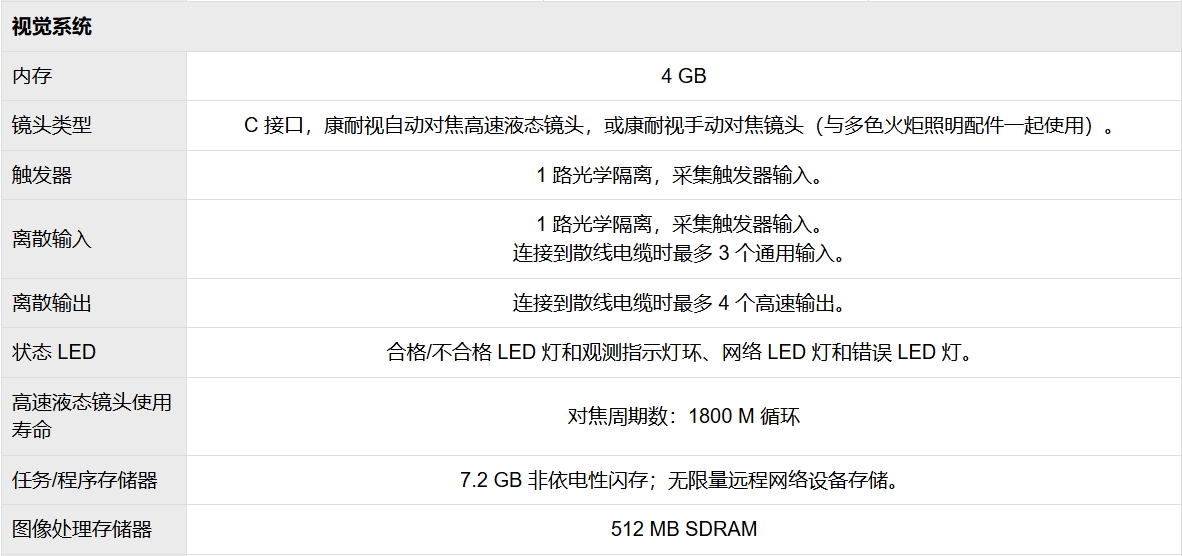
Task: Click the 视觉系统 table header
Action: [x=52, y=27]
